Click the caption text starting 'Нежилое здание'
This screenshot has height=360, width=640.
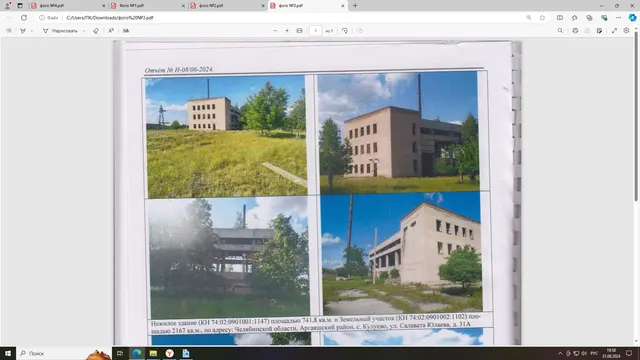(316, 323)
